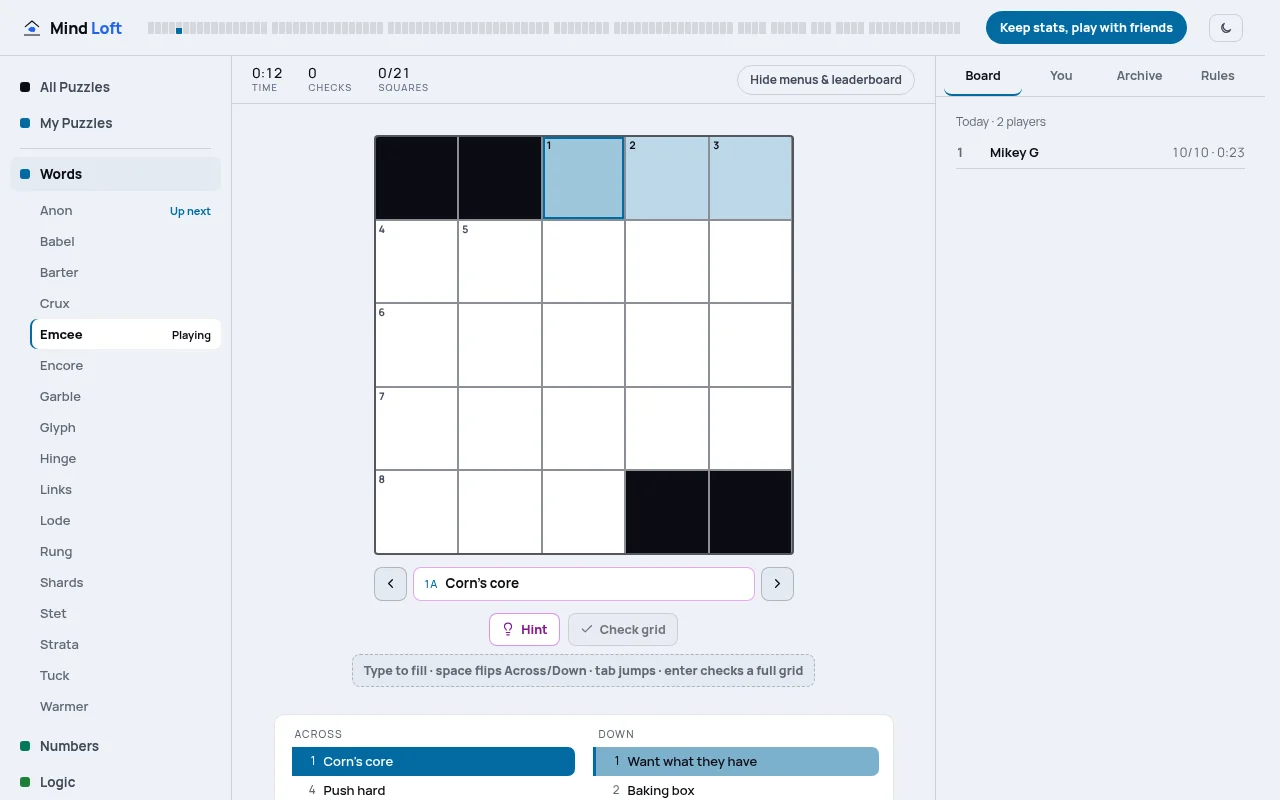Screen dimensions: 1280x800
Task: Advance to the next clue arrow
Action: pos(777,584)
